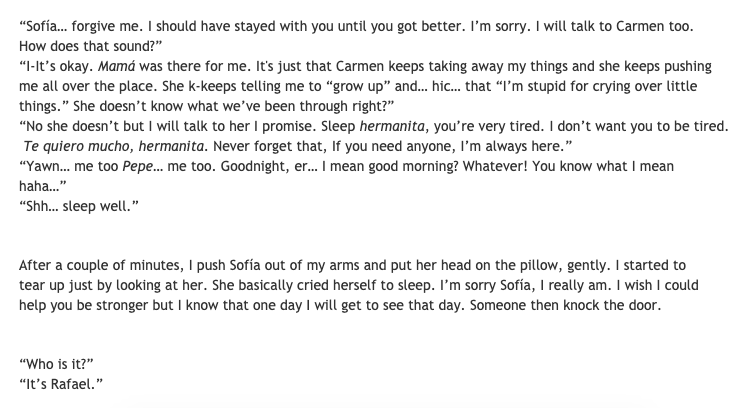Click the italic name "Pepe"

point(138,166)
